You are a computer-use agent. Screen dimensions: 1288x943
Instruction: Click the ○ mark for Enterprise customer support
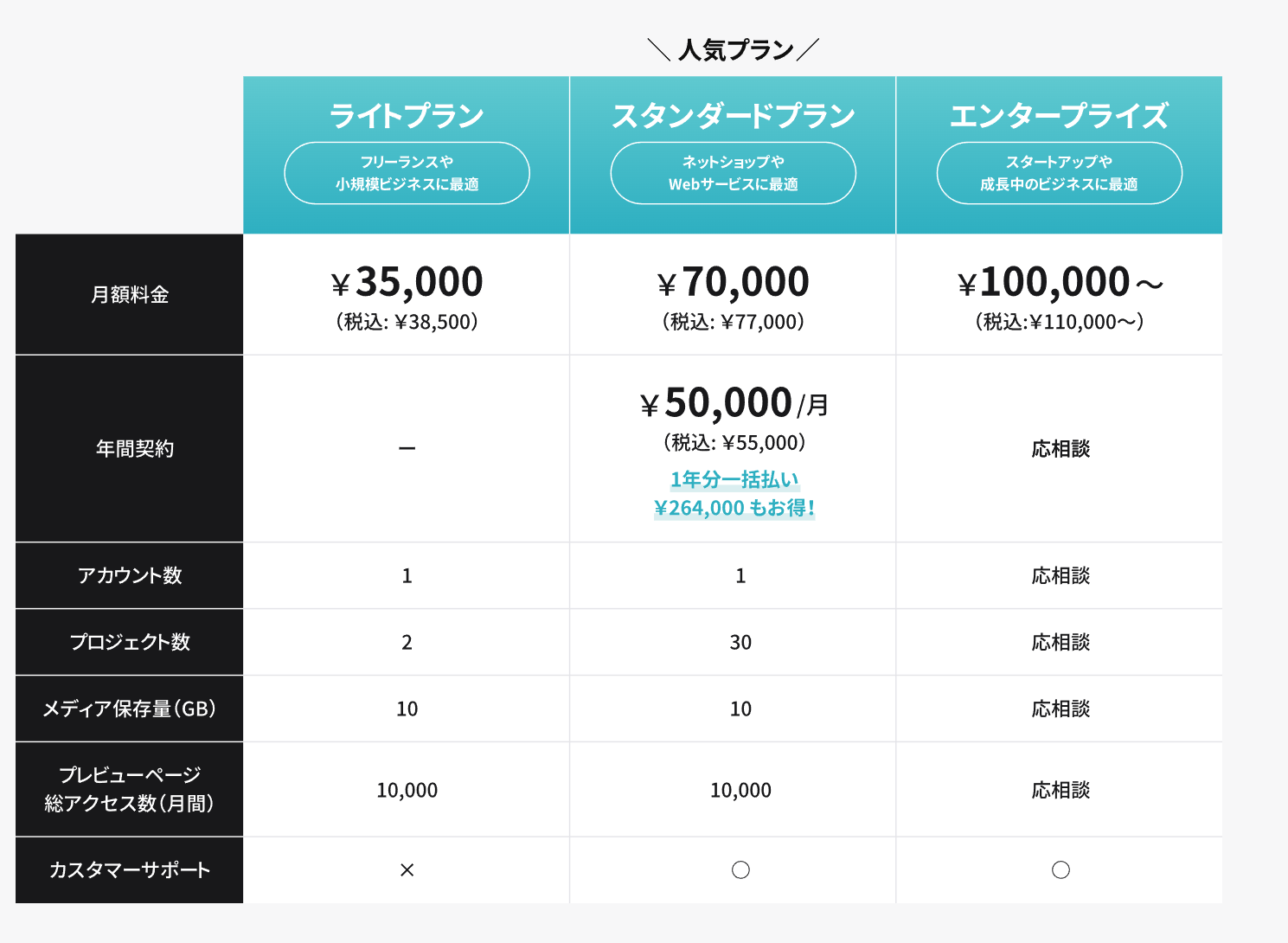pyautogui.click(x=1061, y=870)
